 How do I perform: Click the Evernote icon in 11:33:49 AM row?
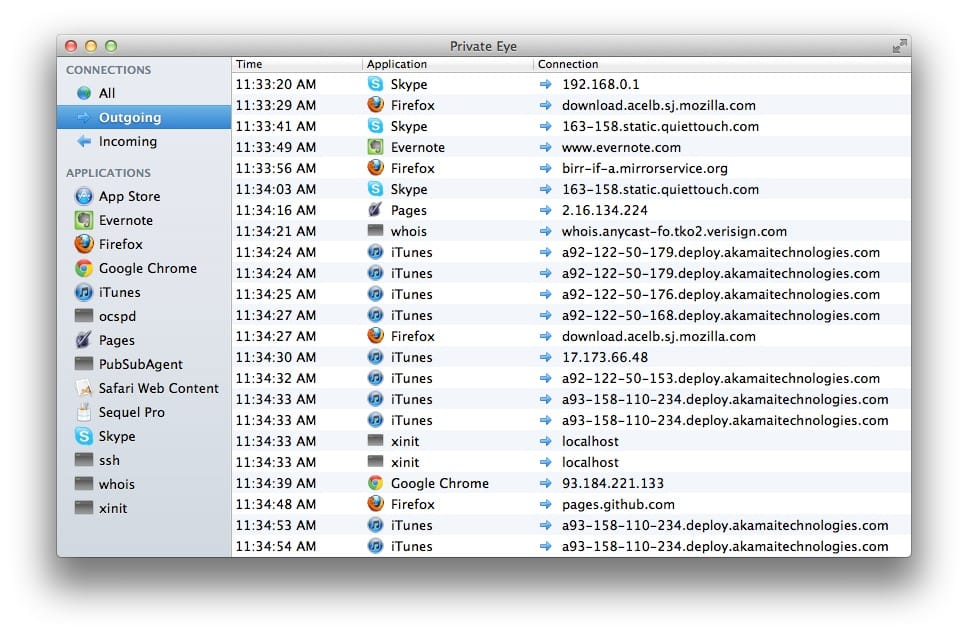[375, 147]
